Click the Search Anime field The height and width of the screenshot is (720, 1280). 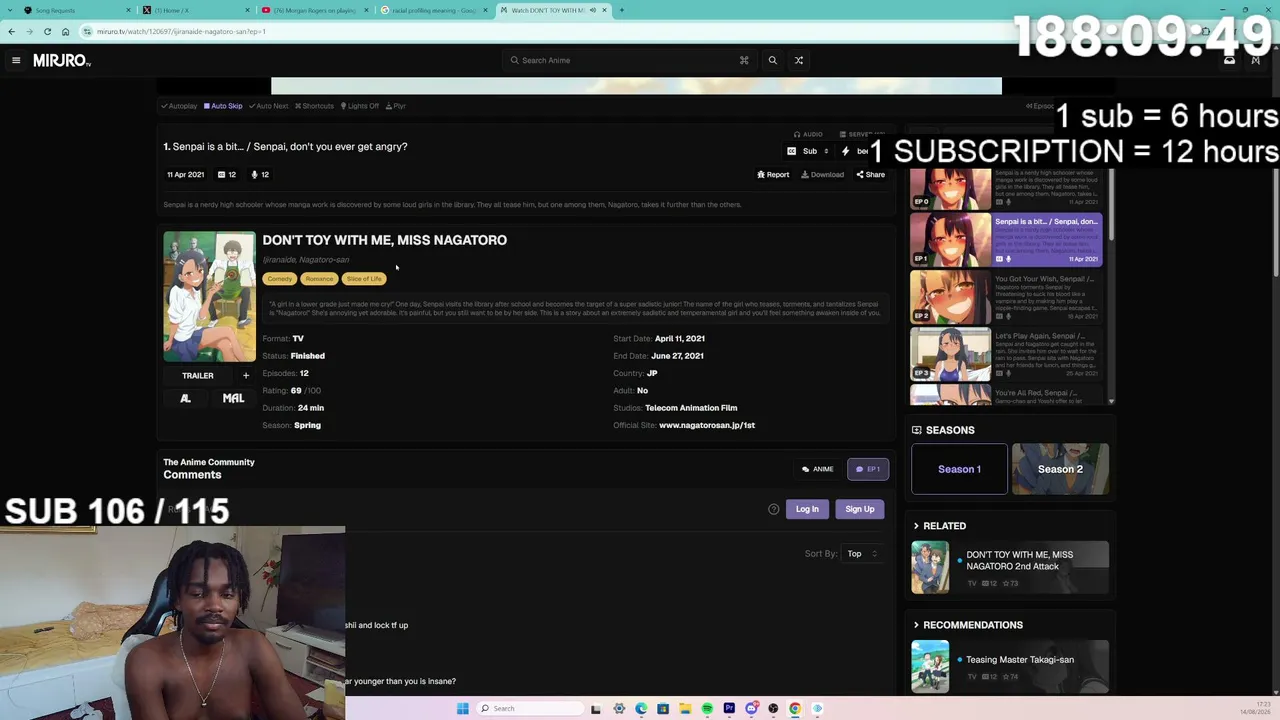coord(630,60)
